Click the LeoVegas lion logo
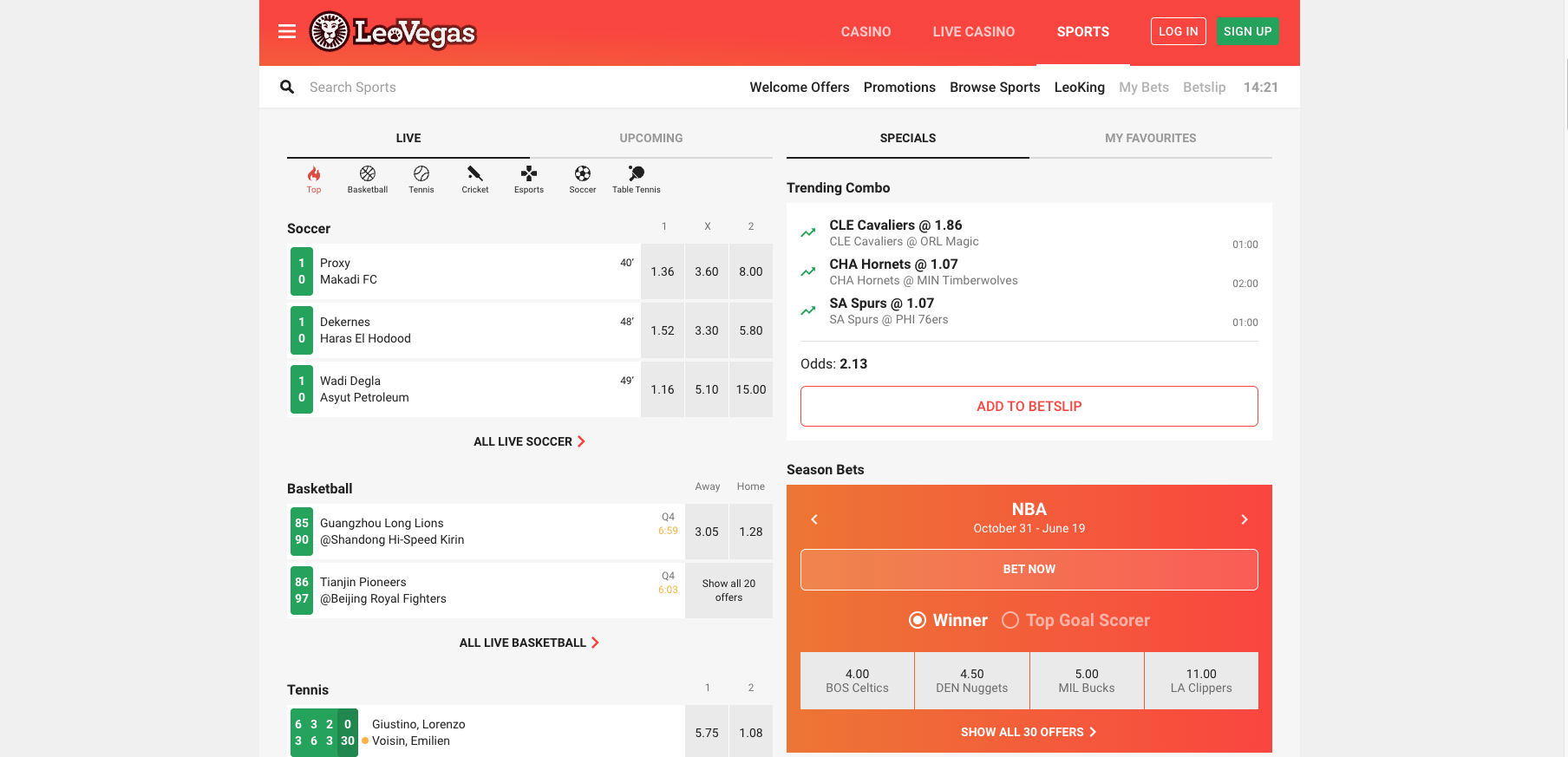The height and width of the screenshot is (757, 1568). 393,32
